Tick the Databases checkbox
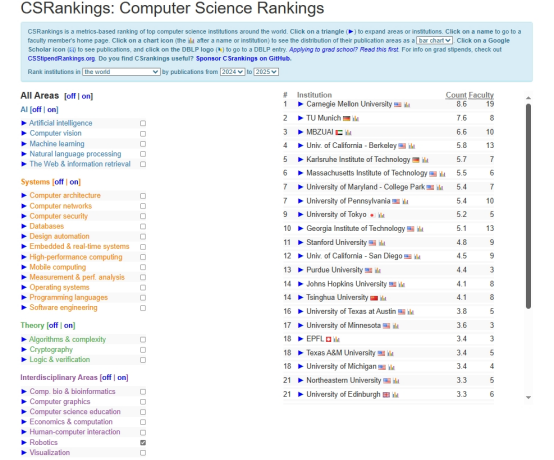Viewport: 554px width, 460px height. (x=143, y=226)
